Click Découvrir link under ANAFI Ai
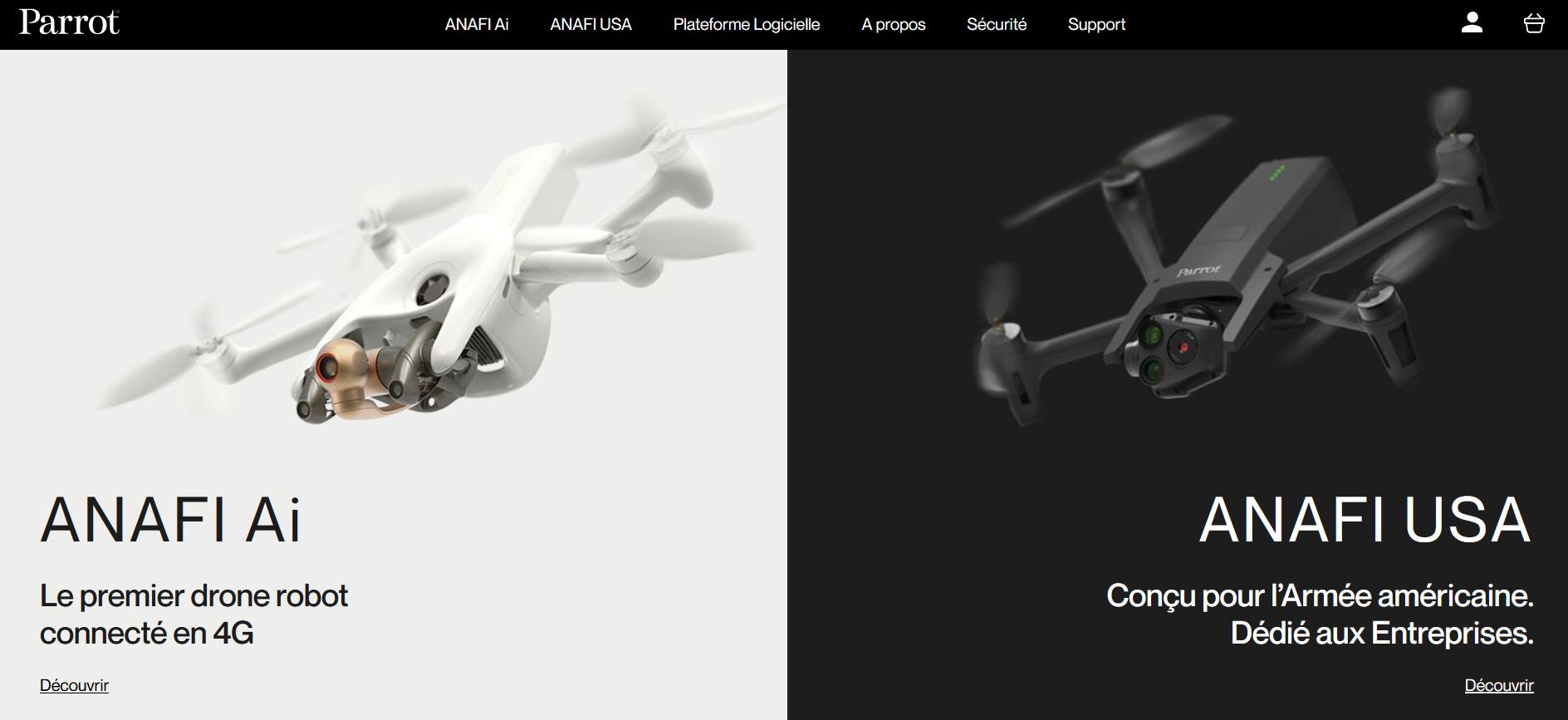This screenshot has width=1568, height=720. point(74,685)
